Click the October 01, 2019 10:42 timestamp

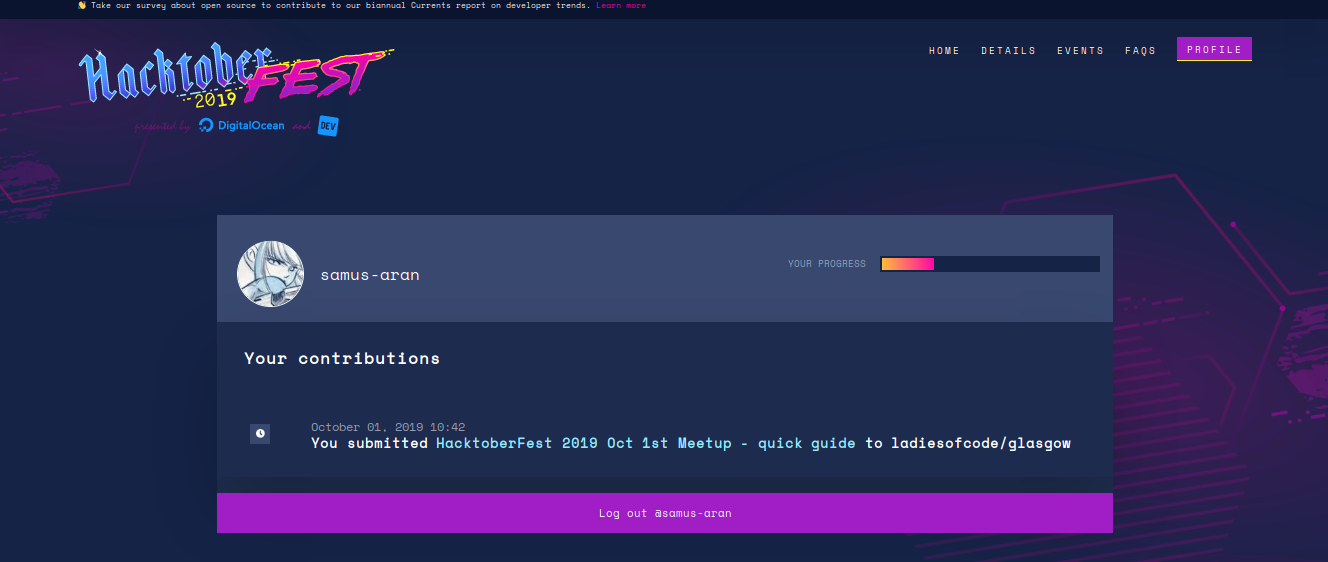point(388,427)
